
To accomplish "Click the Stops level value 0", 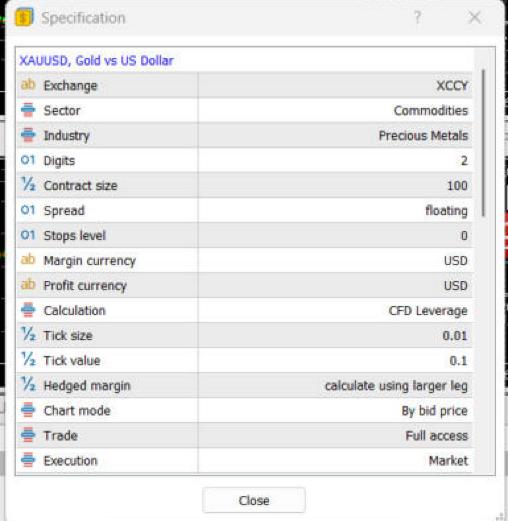I will (464, 236).
